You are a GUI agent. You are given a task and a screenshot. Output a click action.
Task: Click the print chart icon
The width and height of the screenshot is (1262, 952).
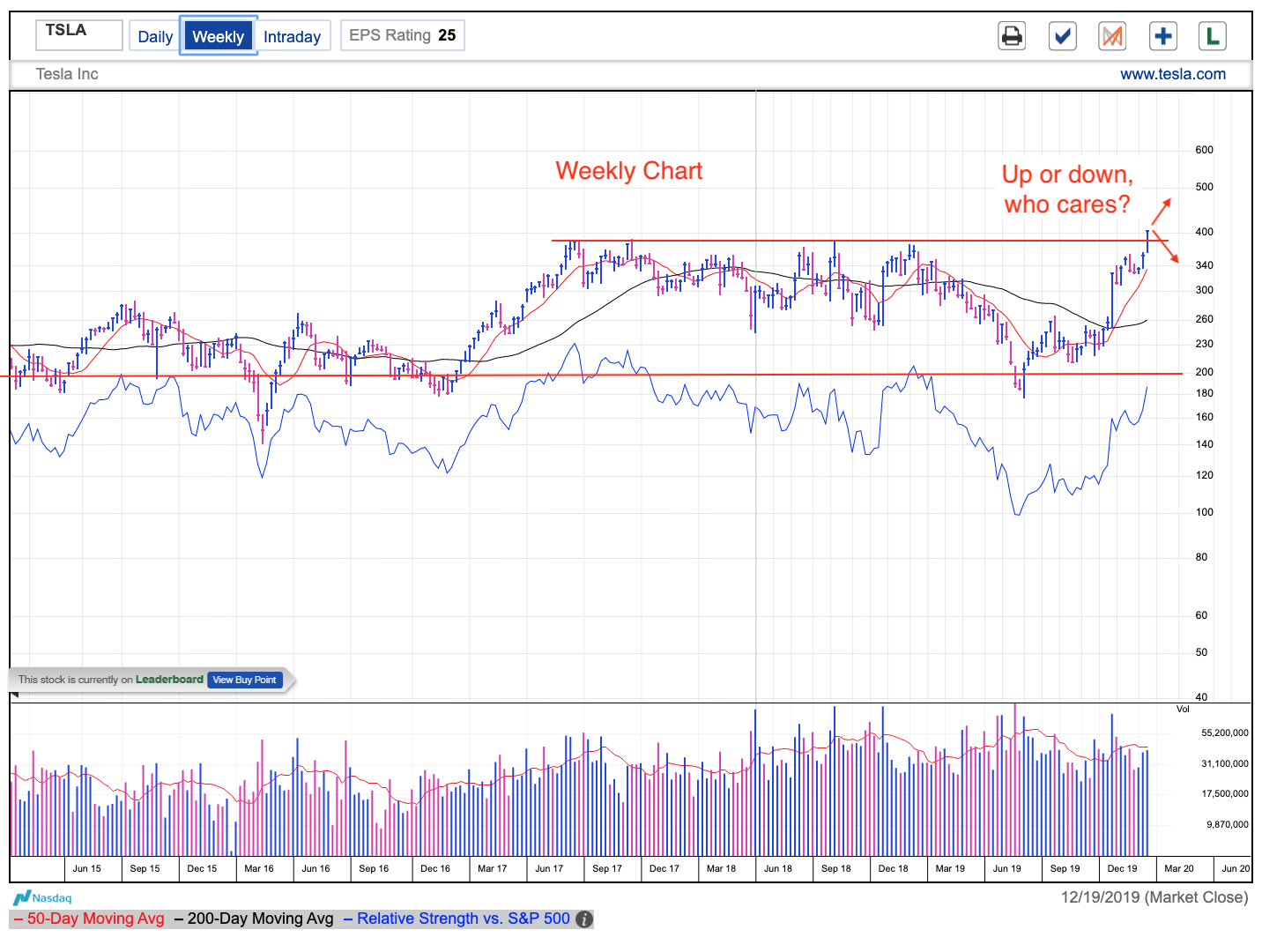coord(1012,36)
